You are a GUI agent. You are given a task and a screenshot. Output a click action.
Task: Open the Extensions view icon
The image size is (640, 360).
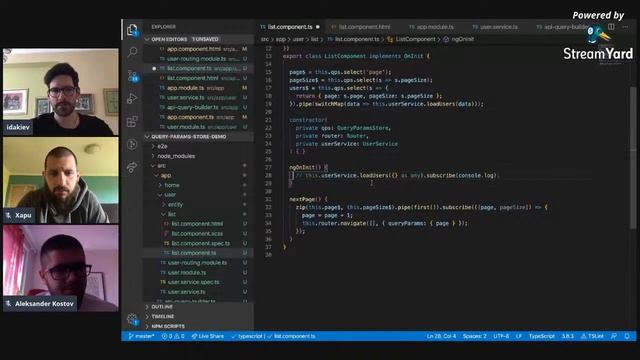tap(132, 121)
